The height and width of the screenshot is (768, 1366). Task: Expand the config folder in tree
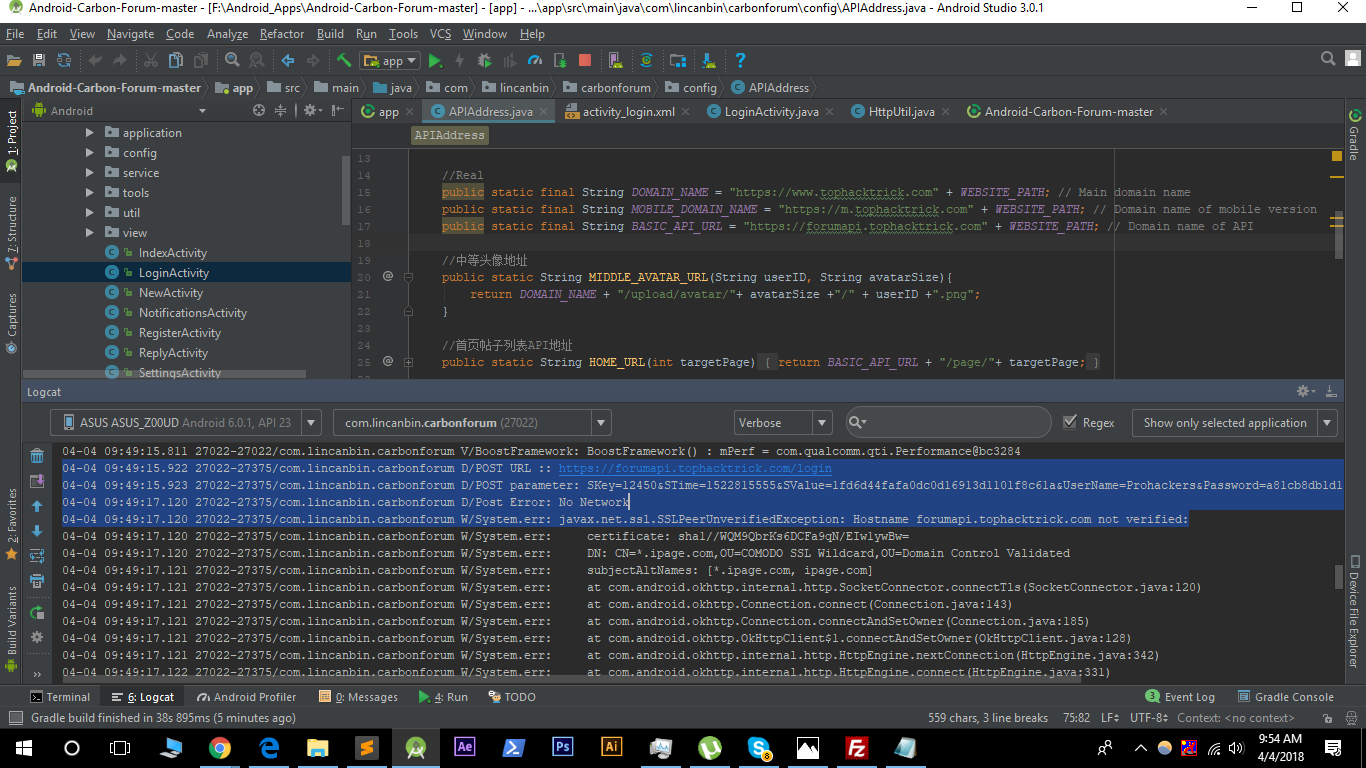(89, 153)
